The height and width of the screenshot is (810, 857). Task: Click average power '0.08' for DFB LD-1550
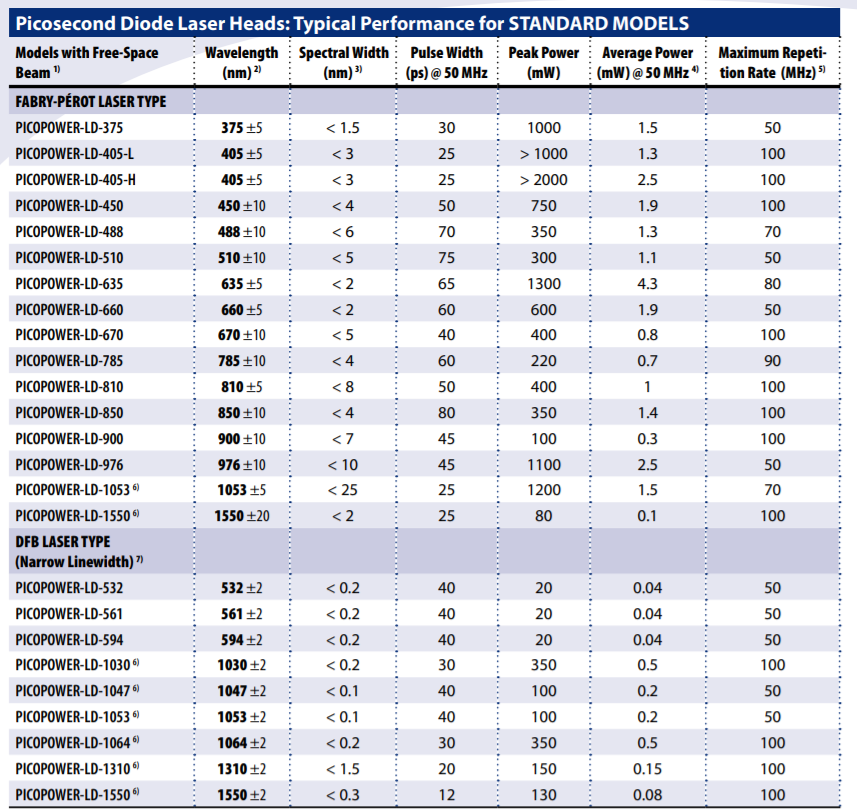[648, 795]
